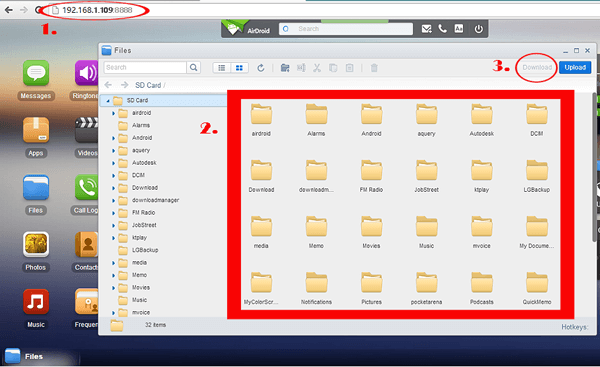
Task: Expand the Android folder in tree
Action: point(113,138)
